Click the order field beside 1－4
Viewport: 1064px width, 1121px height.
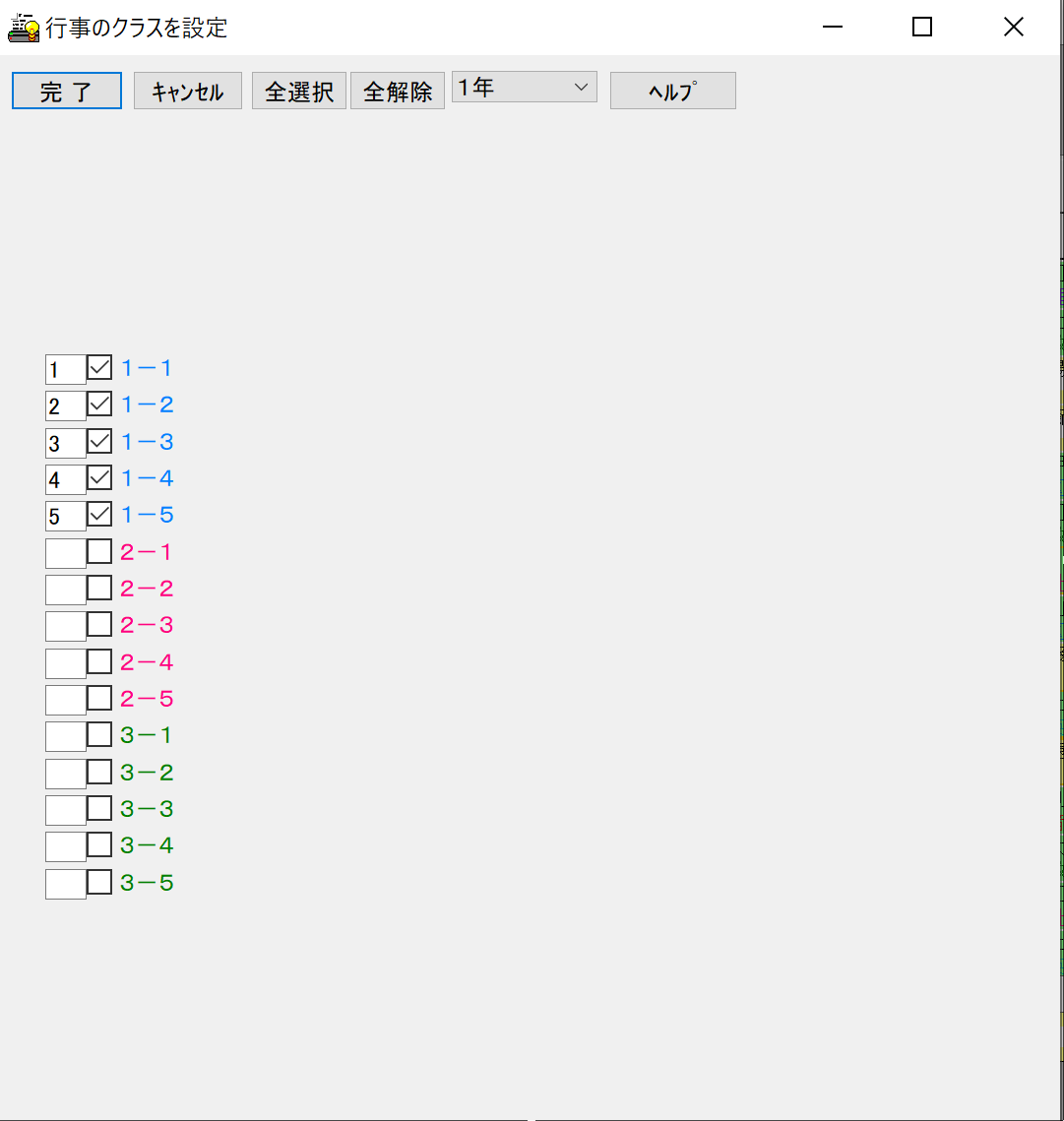pos(66,479)
